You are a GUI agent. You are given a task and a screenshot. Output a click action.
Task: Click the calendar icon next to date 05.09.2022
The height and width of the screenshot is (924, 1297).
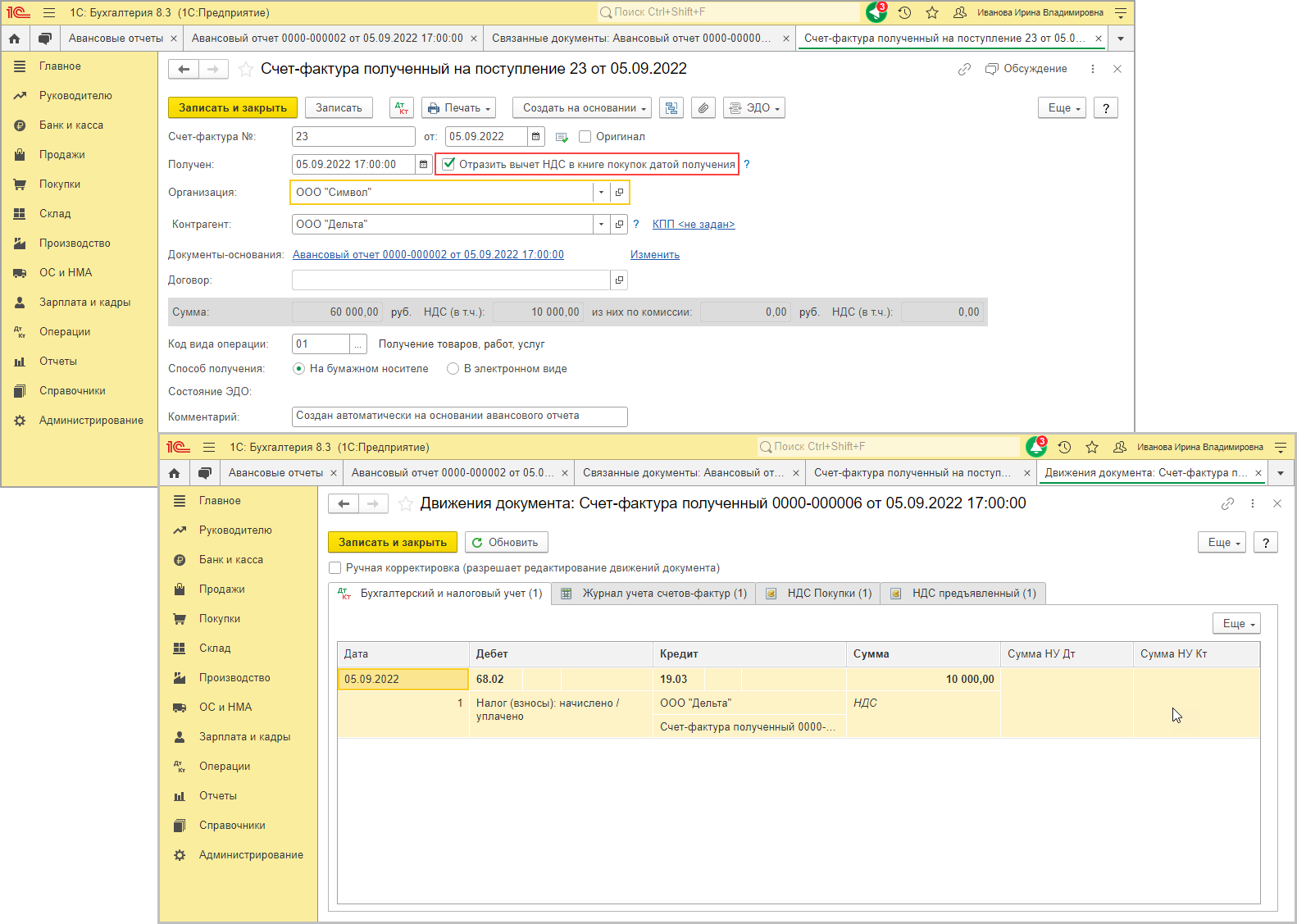536,137
